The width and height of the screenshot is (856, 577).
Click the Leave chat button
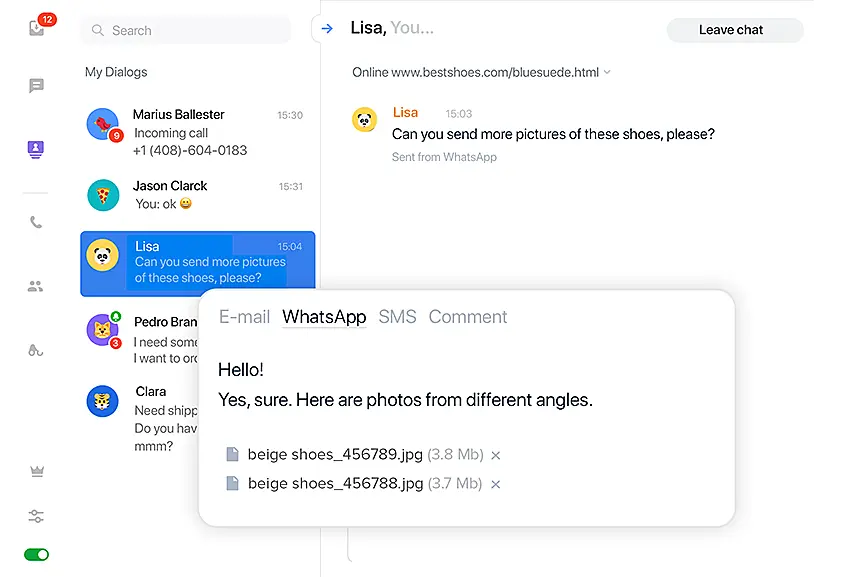point(734,30)
